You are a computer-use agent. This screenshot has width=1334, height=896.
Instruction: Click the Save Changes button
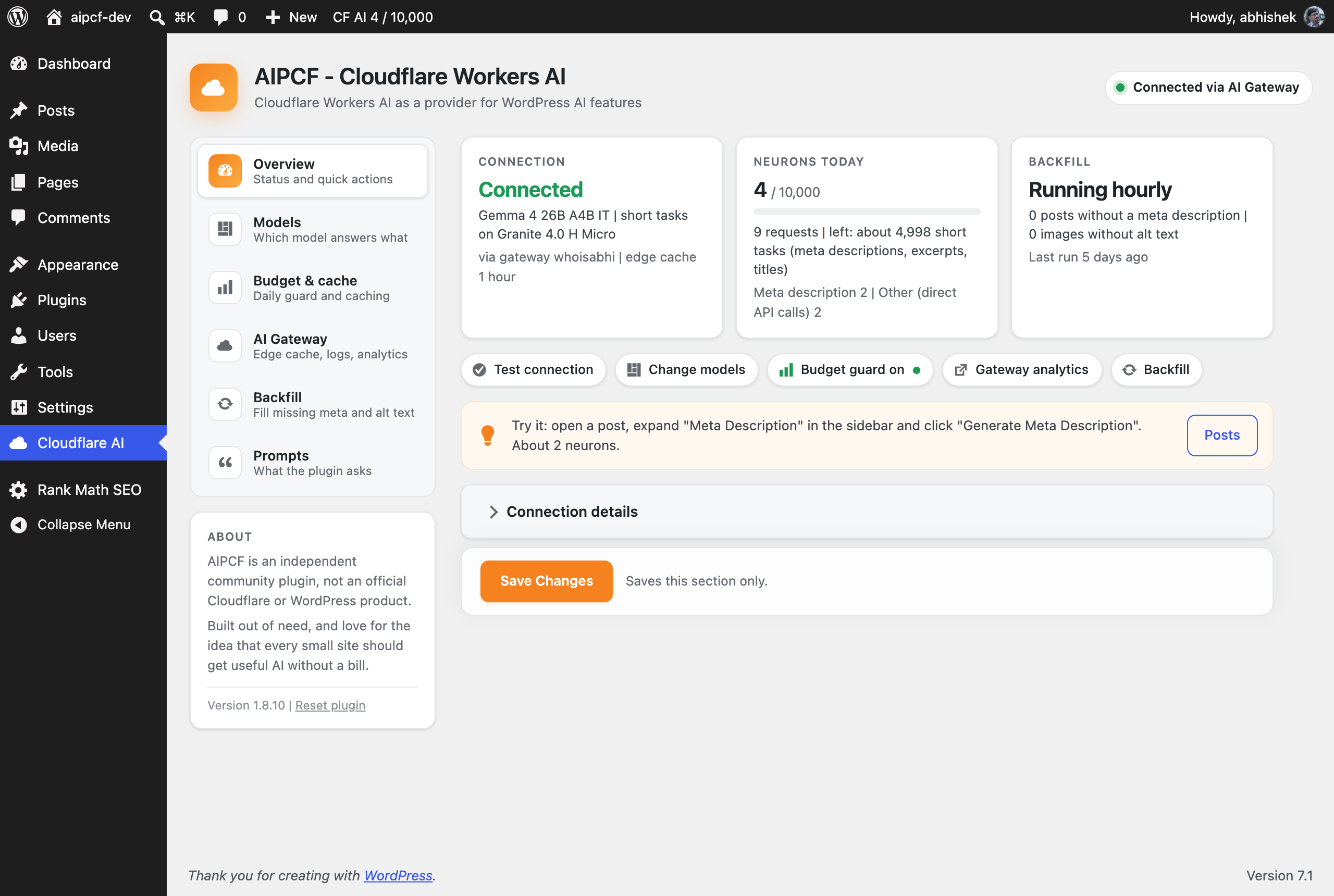(x=546, y=581)
